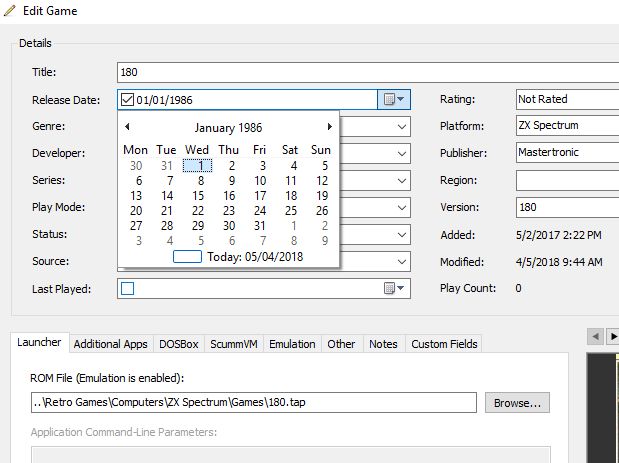Switch to the Notes tab
The width and height of the screenshot is (619, 463).
pos(383,344)
